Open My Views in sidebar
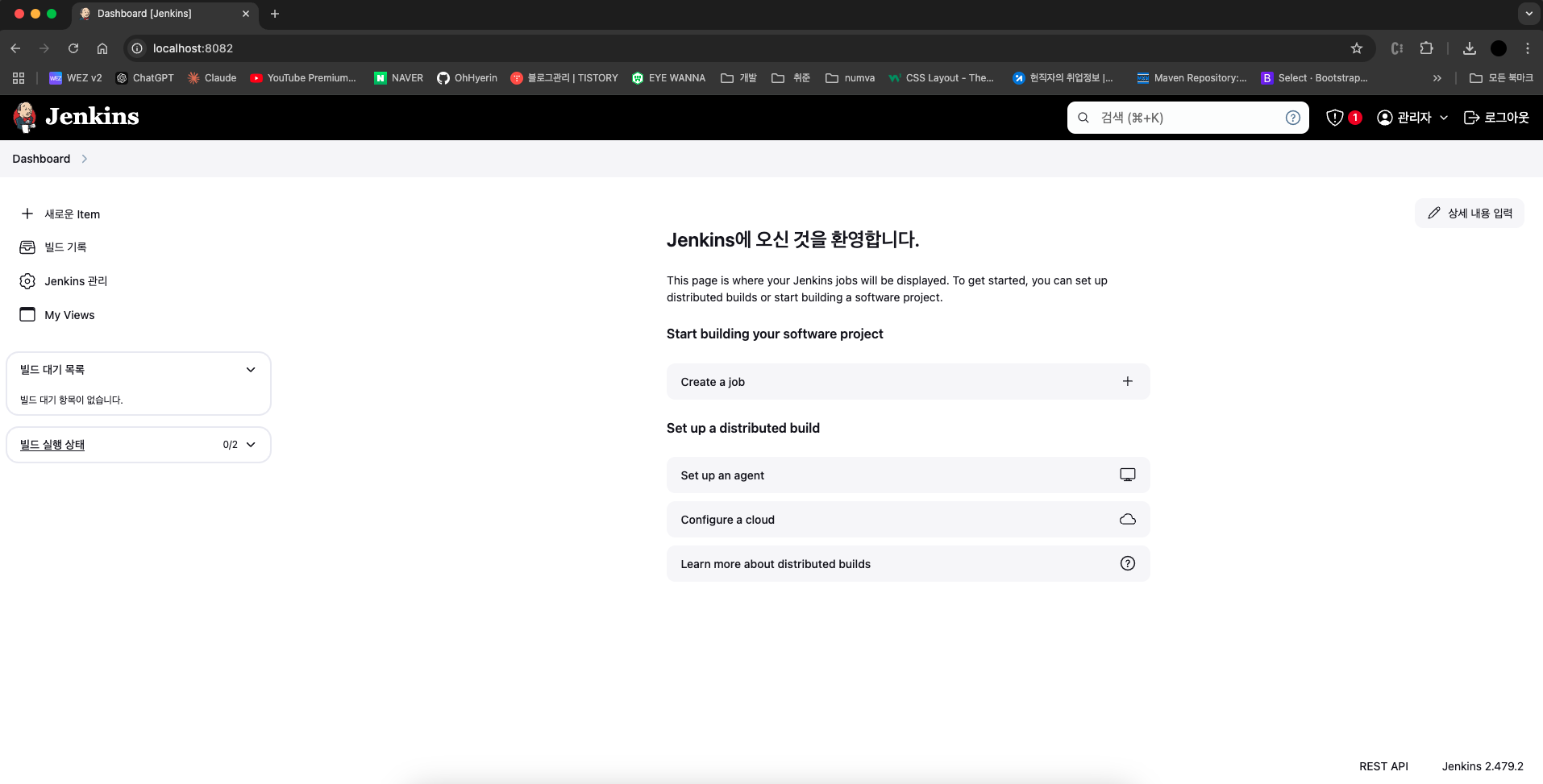Screen dimensions: 1543x784 pyautogui.click(x=57, y=315)
